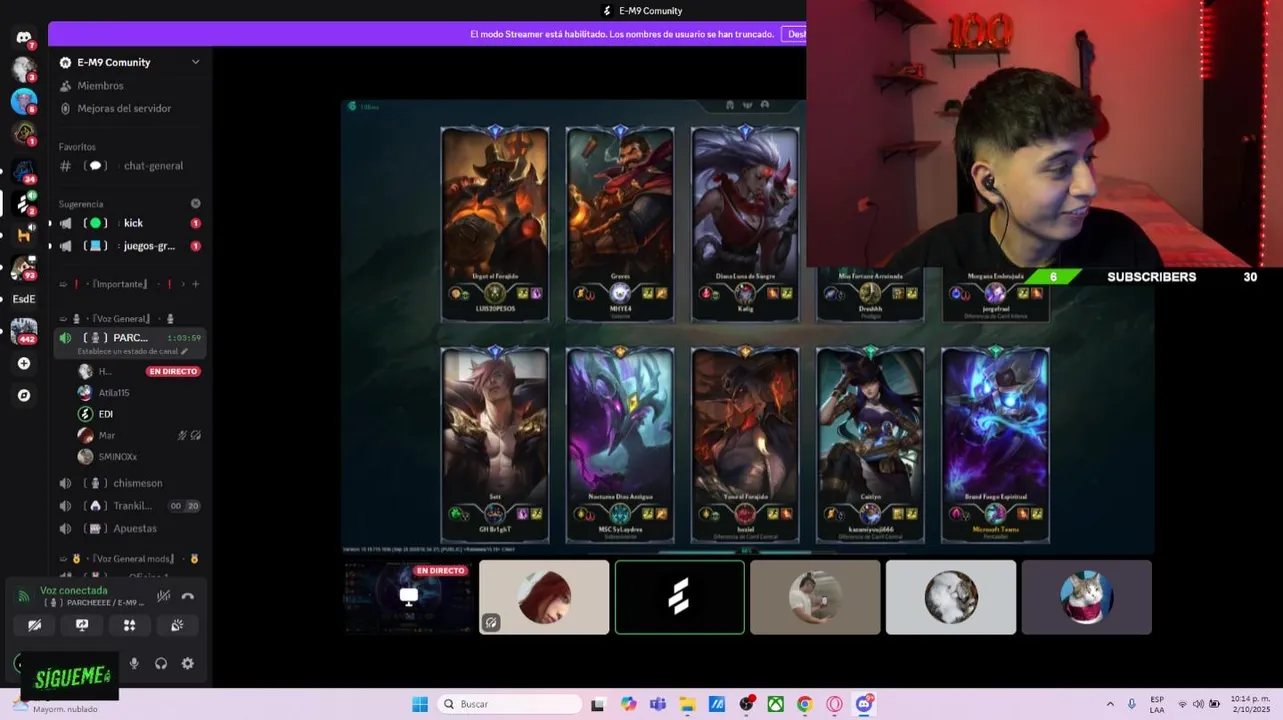Show hidden system tray icons chevron
This screenshot has width=1283, height=720.
click(x=1109, y=704)
